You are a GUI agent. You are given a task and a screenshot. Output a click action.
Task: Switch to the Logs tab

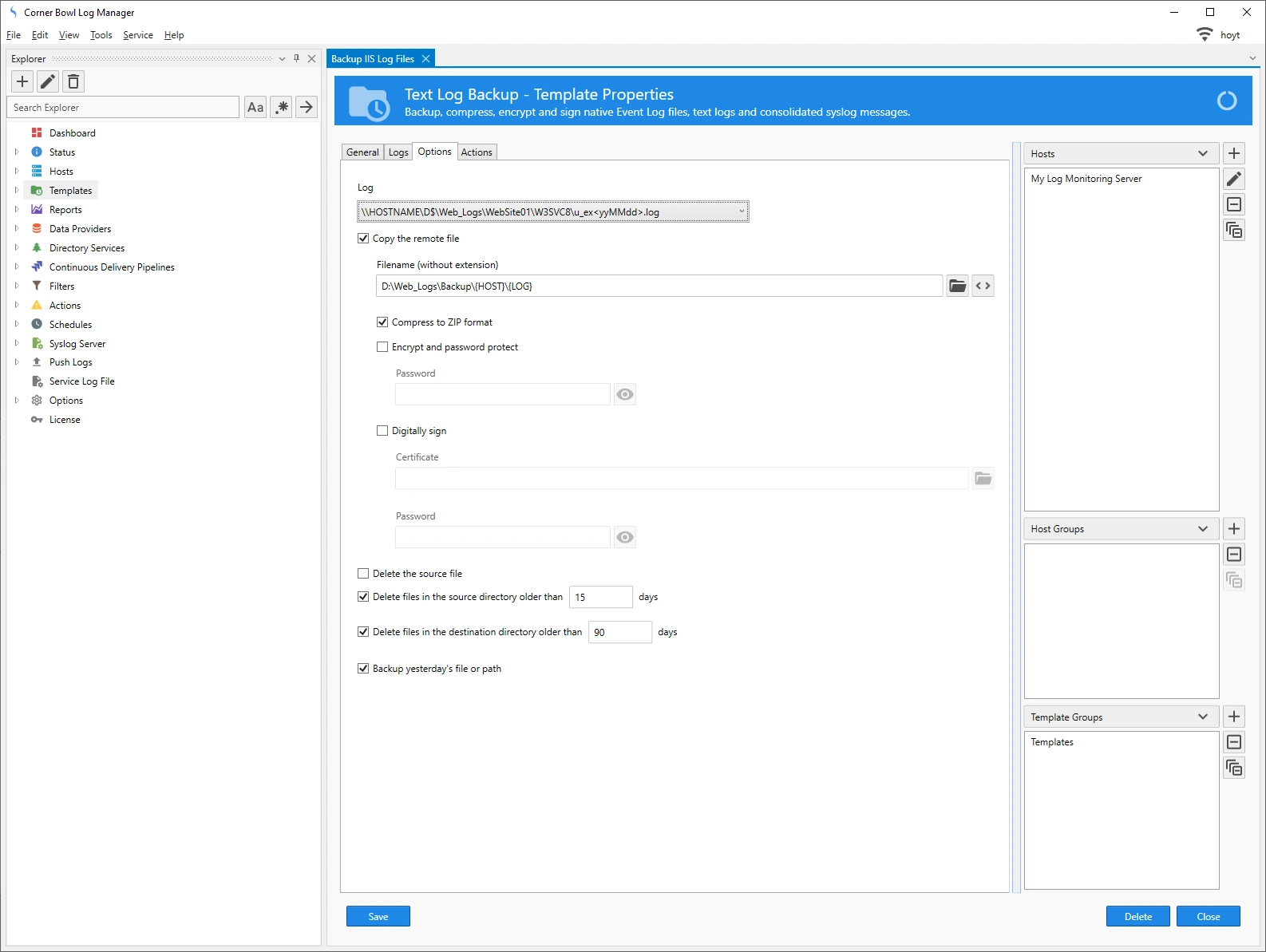click(x=398, y=152)
